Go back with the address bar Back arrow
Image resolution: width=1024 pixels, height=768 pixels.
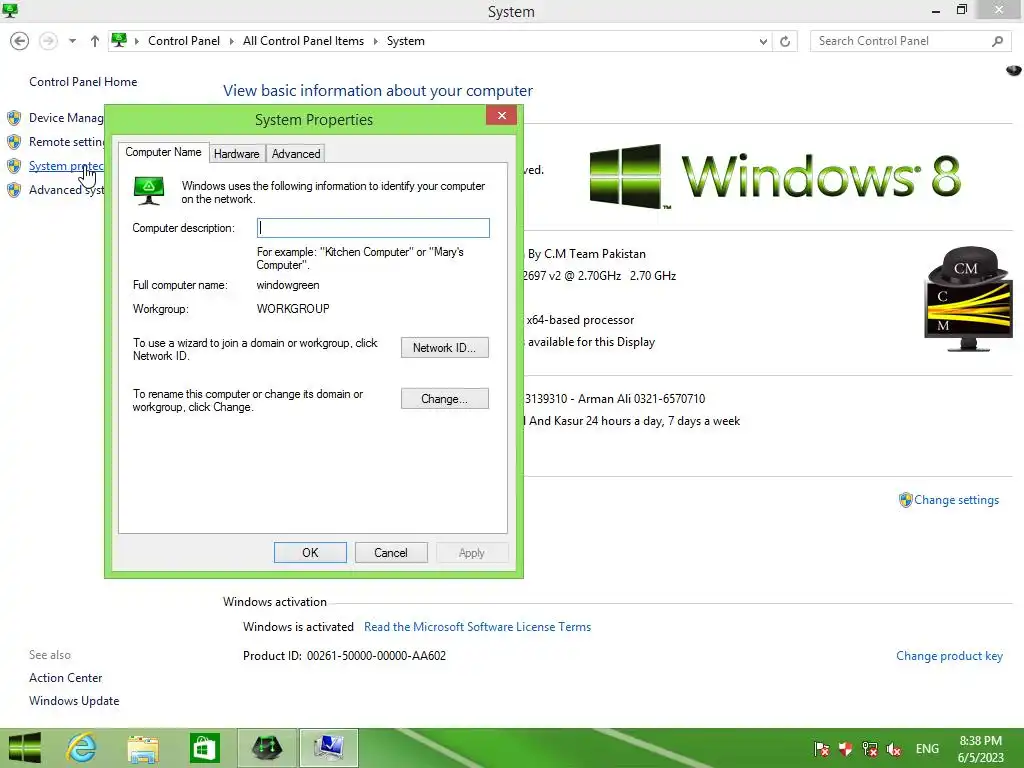tap(20, 41)
